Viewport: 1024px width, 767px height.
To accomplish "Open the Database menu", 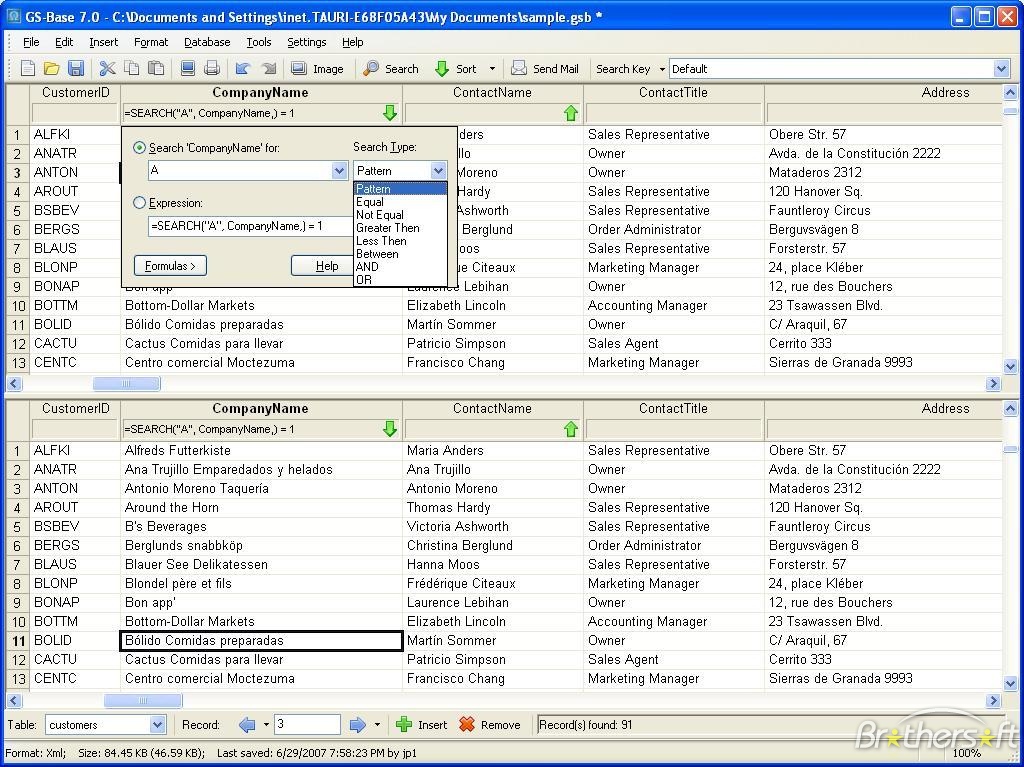I will click(207, 42).
